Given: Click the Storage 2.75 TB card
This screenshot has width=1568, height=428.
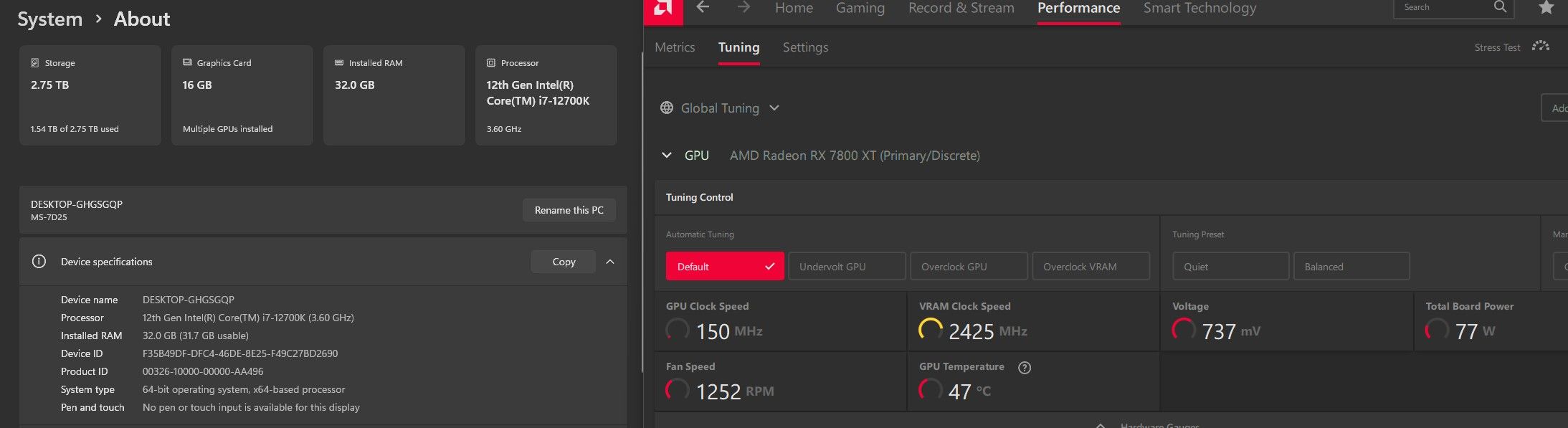Looking at the screenshot, I should (90, 95).
